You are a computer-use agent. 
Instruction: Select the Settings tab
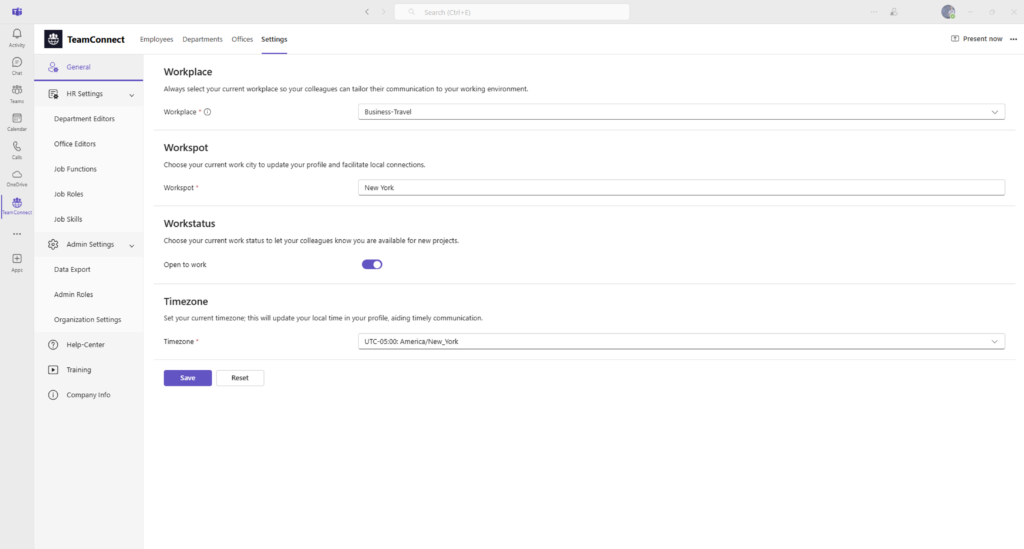[274, 39]
